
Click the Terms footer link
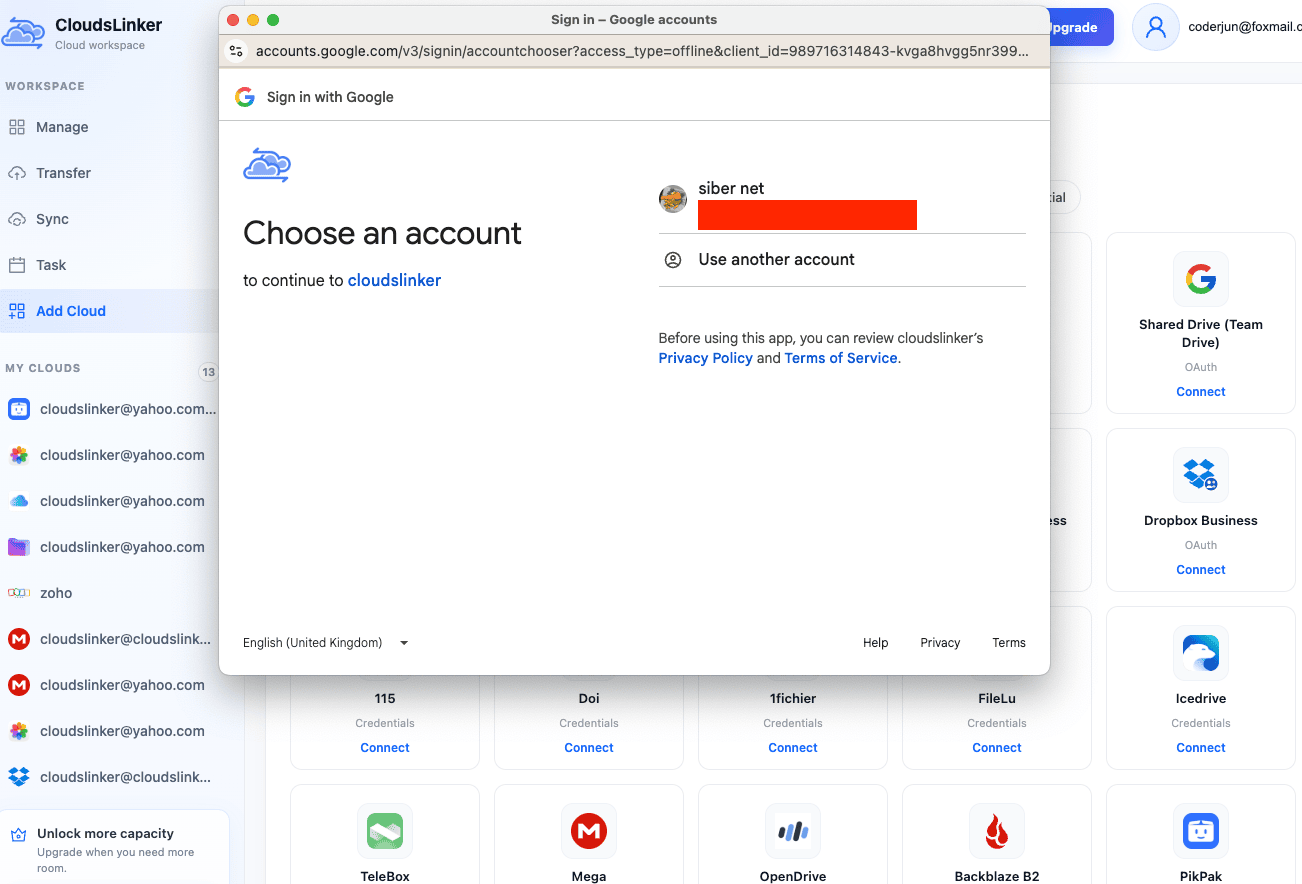click(x=1009, y=643)
